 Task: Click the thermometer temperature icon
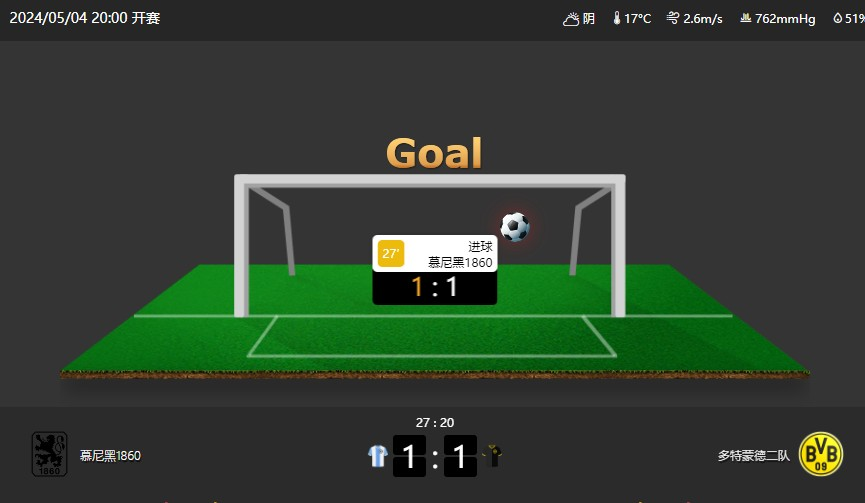tap(617, 18)
